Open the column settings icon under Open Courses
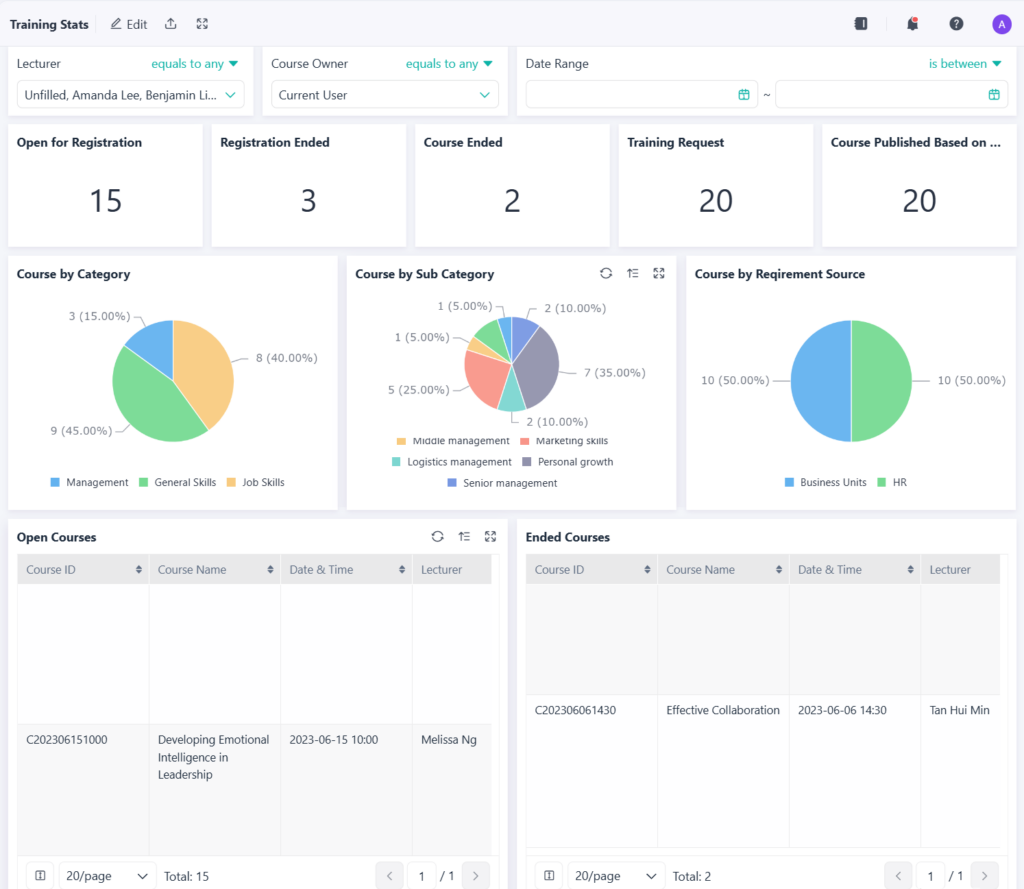This screenshot has height=889, width=1024. click(40, 876)
